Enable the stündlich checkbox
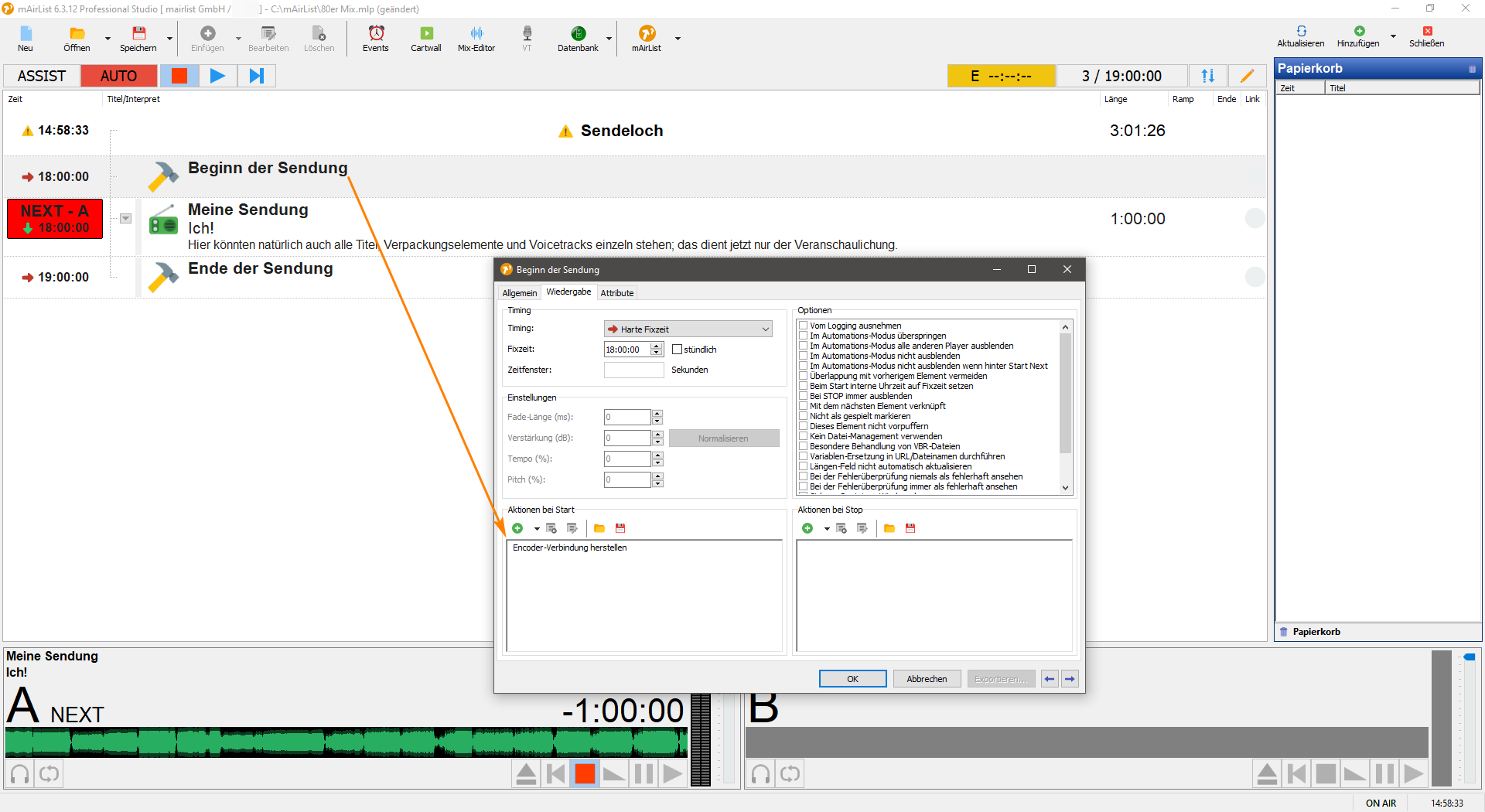This screenshot has height=812, width=1485. coord(678,350)
